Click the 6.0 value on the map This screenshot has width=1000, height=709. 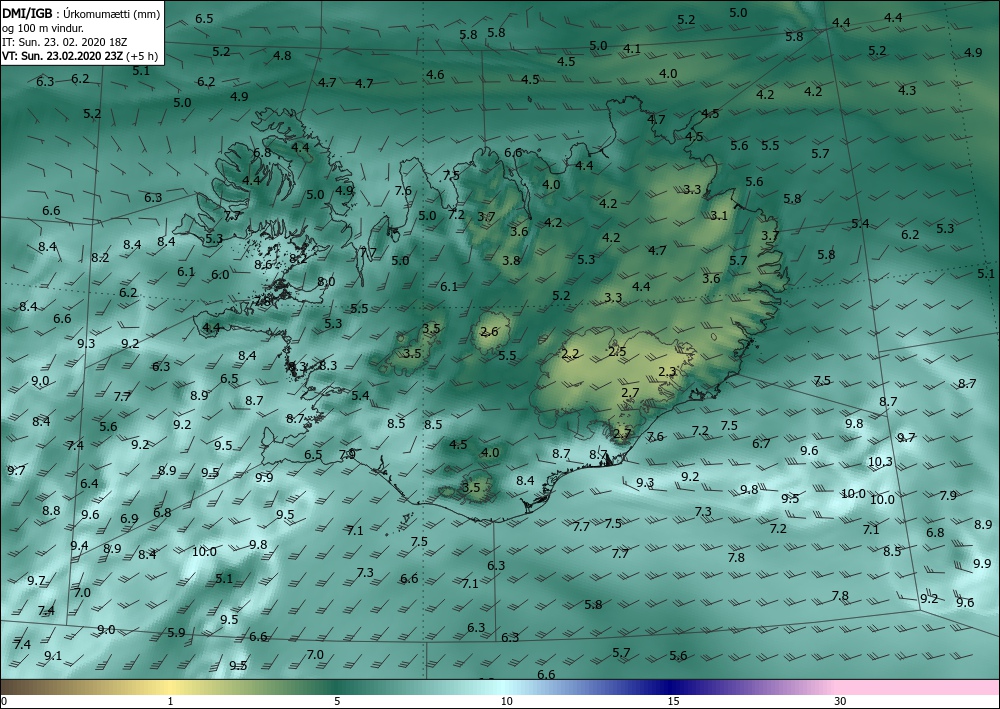coord(220,275)
